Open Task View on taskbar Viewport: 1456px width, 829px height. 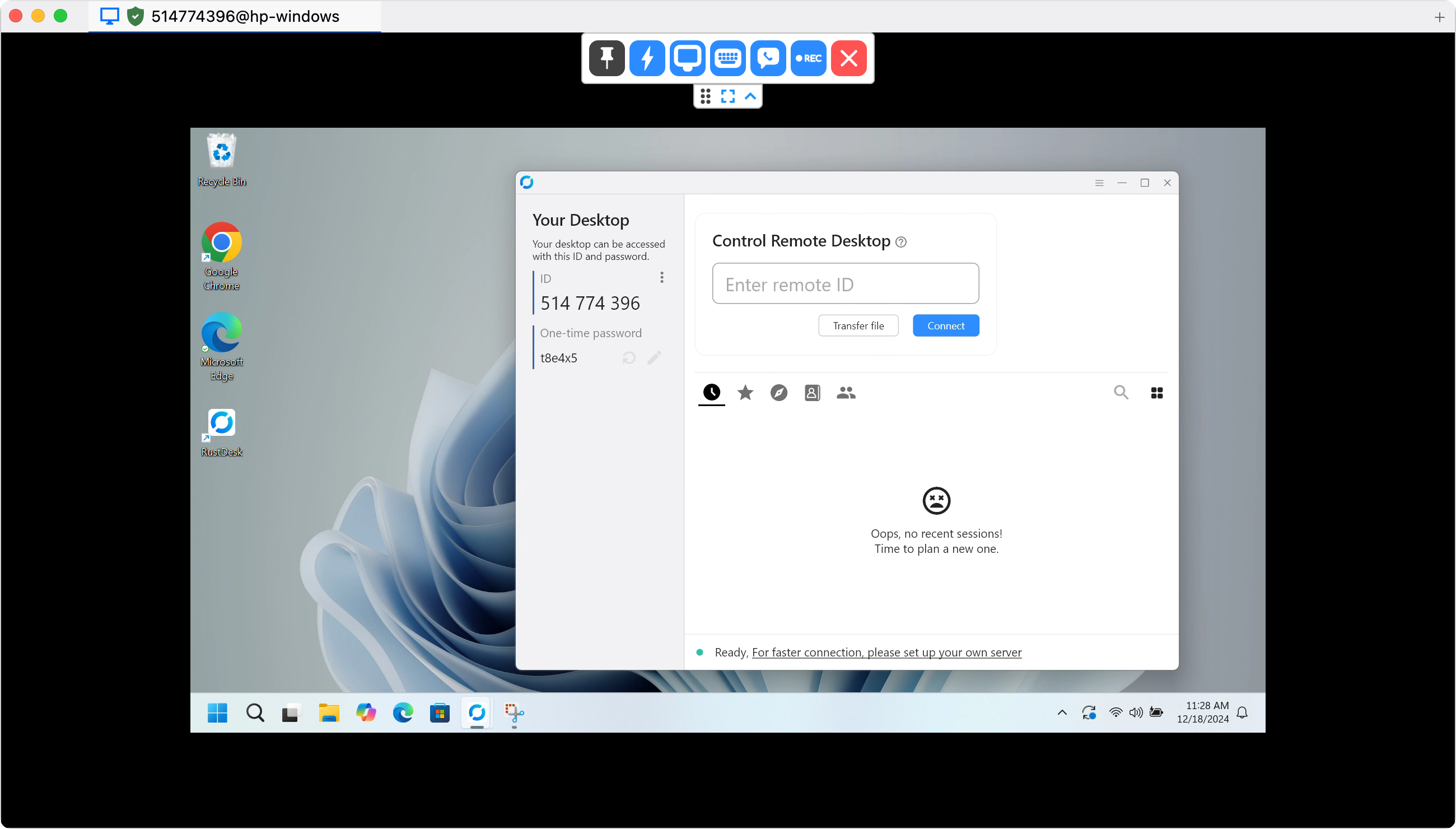291,713
